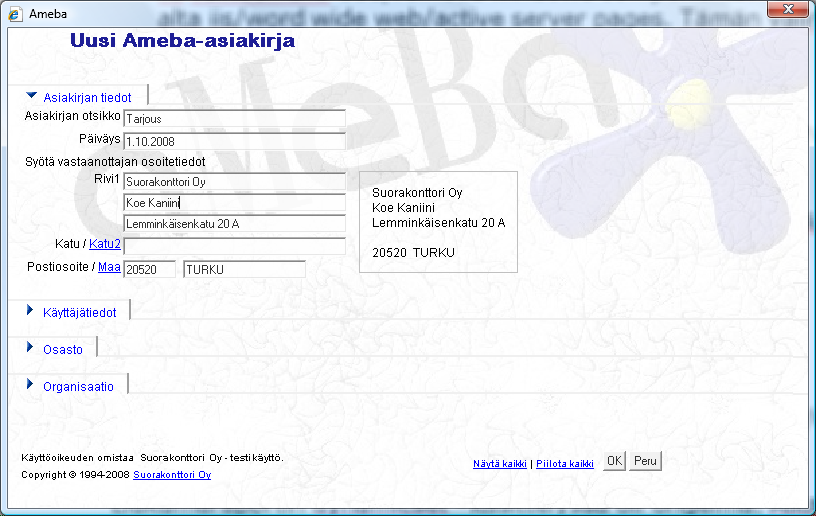Click the Piilota kaikki link
816x516 pixels.
(565, 463)
